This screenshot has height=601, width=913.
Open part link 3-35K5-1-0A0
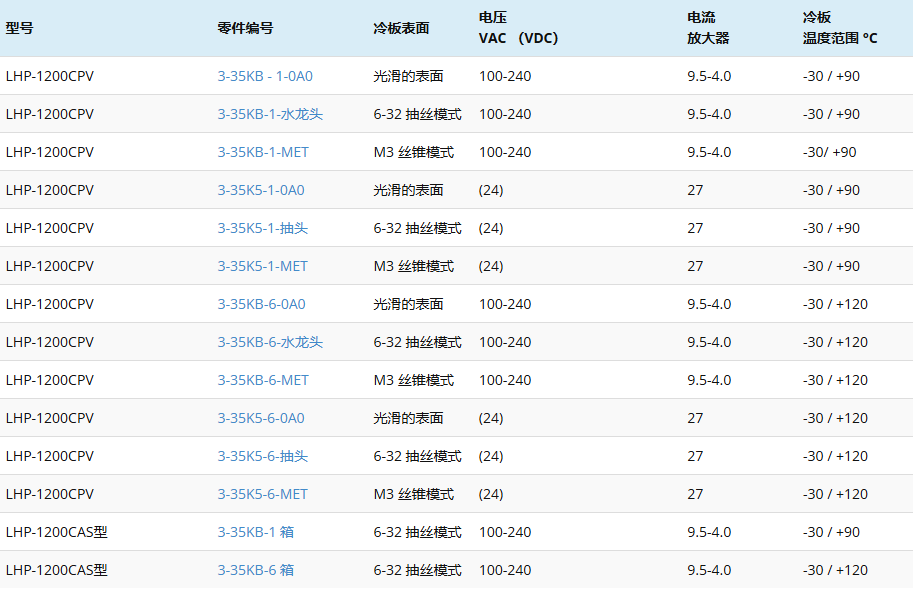pos(261,190)
